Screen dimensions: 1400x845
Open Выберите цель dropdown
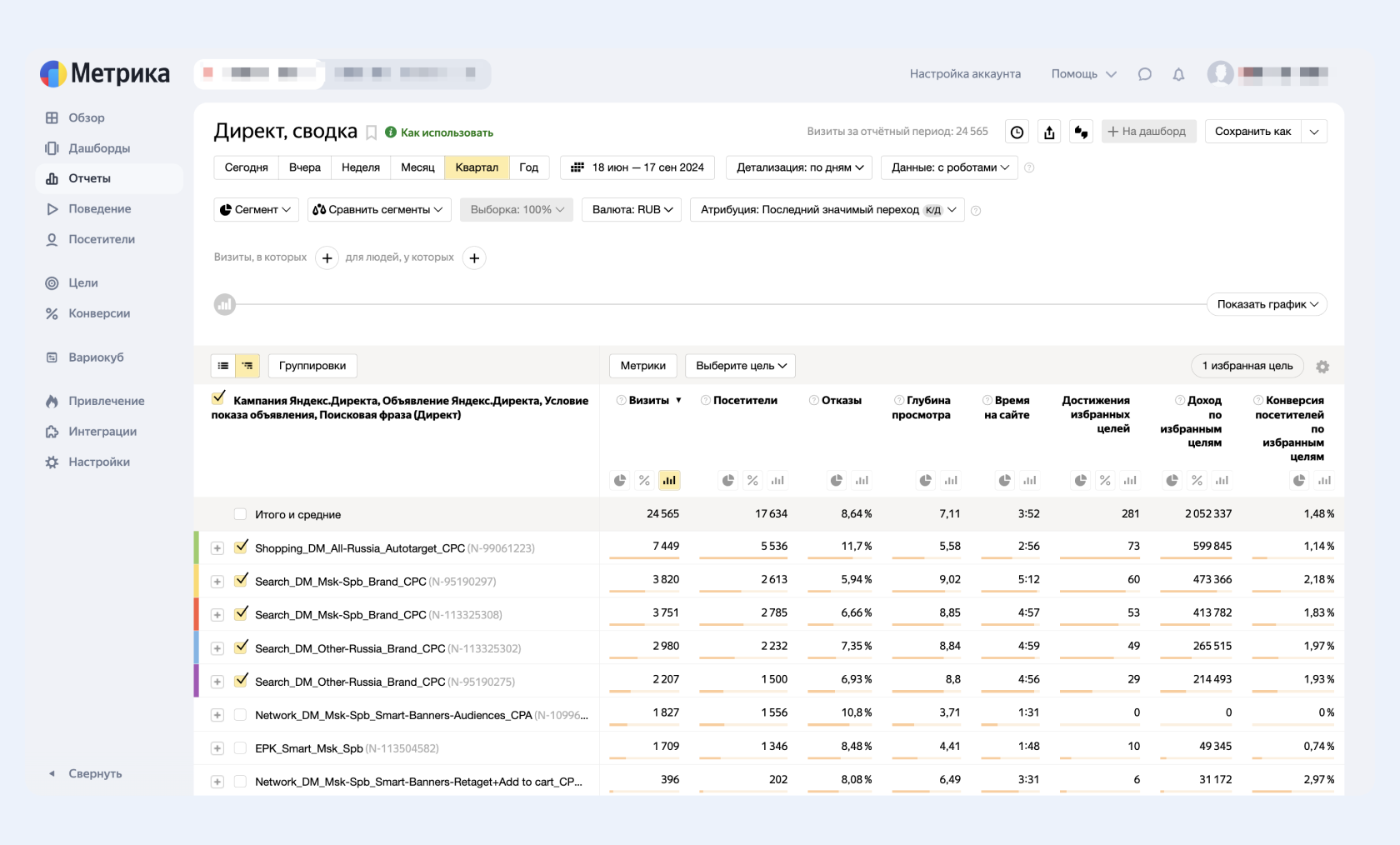[741, 366]
